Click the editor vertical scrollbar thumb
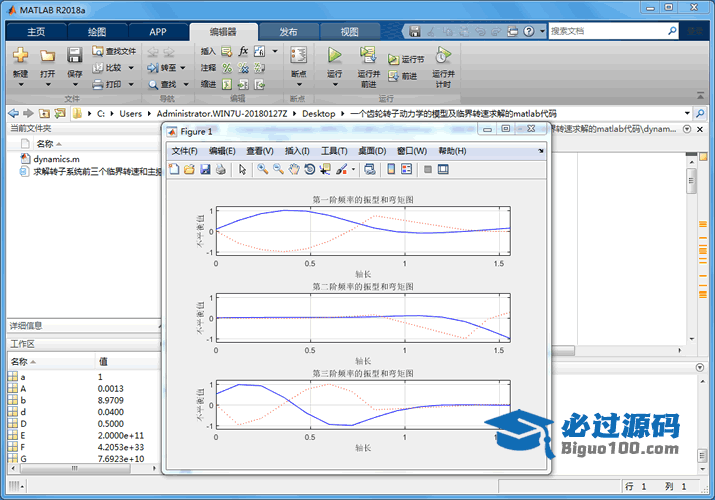Image resolution: width=715 pixels, height=500 pixels. pos(691,180)
